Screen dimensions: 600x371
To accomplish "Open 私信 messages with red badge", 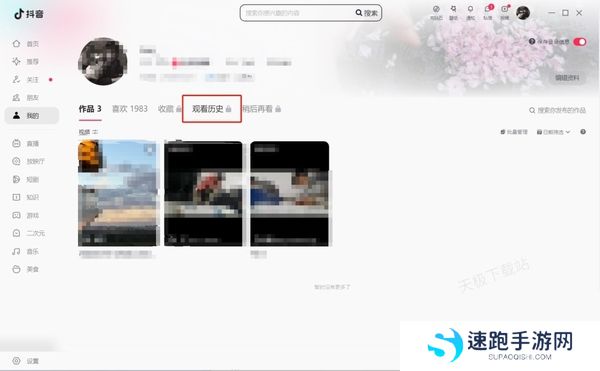I will pyautogui.click(x=488, y=12).
